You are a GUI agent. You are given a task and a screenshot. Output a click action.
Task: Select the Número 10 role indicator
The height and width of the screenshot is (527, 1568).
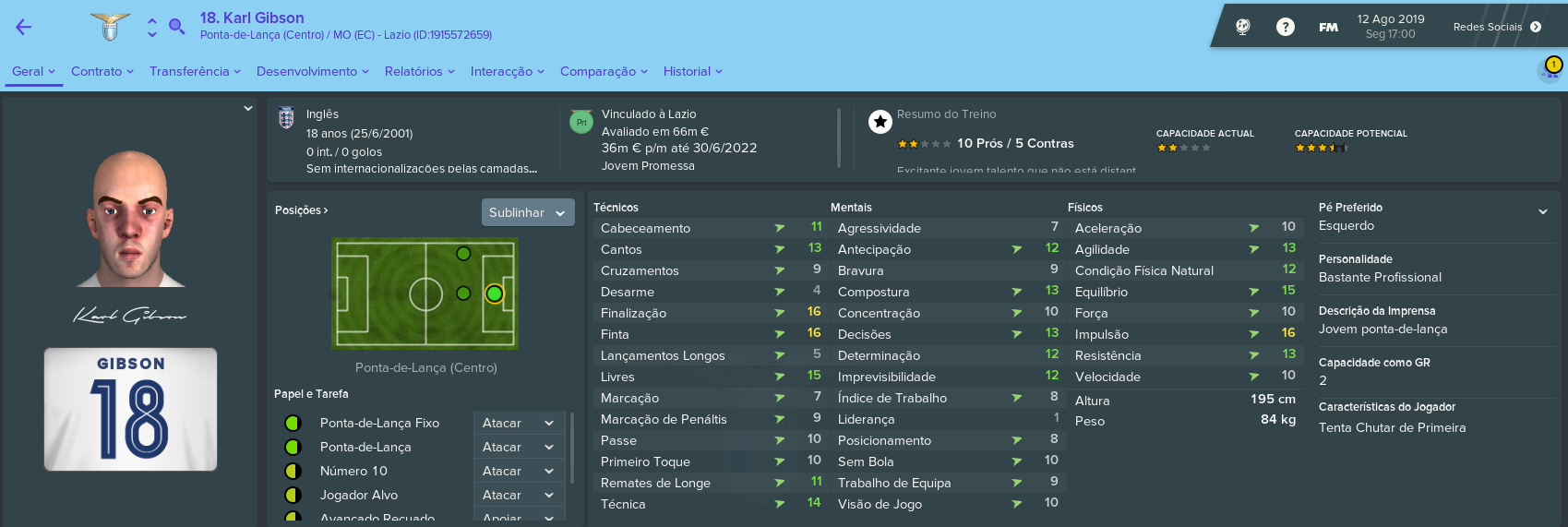click(x=293, y=471)
